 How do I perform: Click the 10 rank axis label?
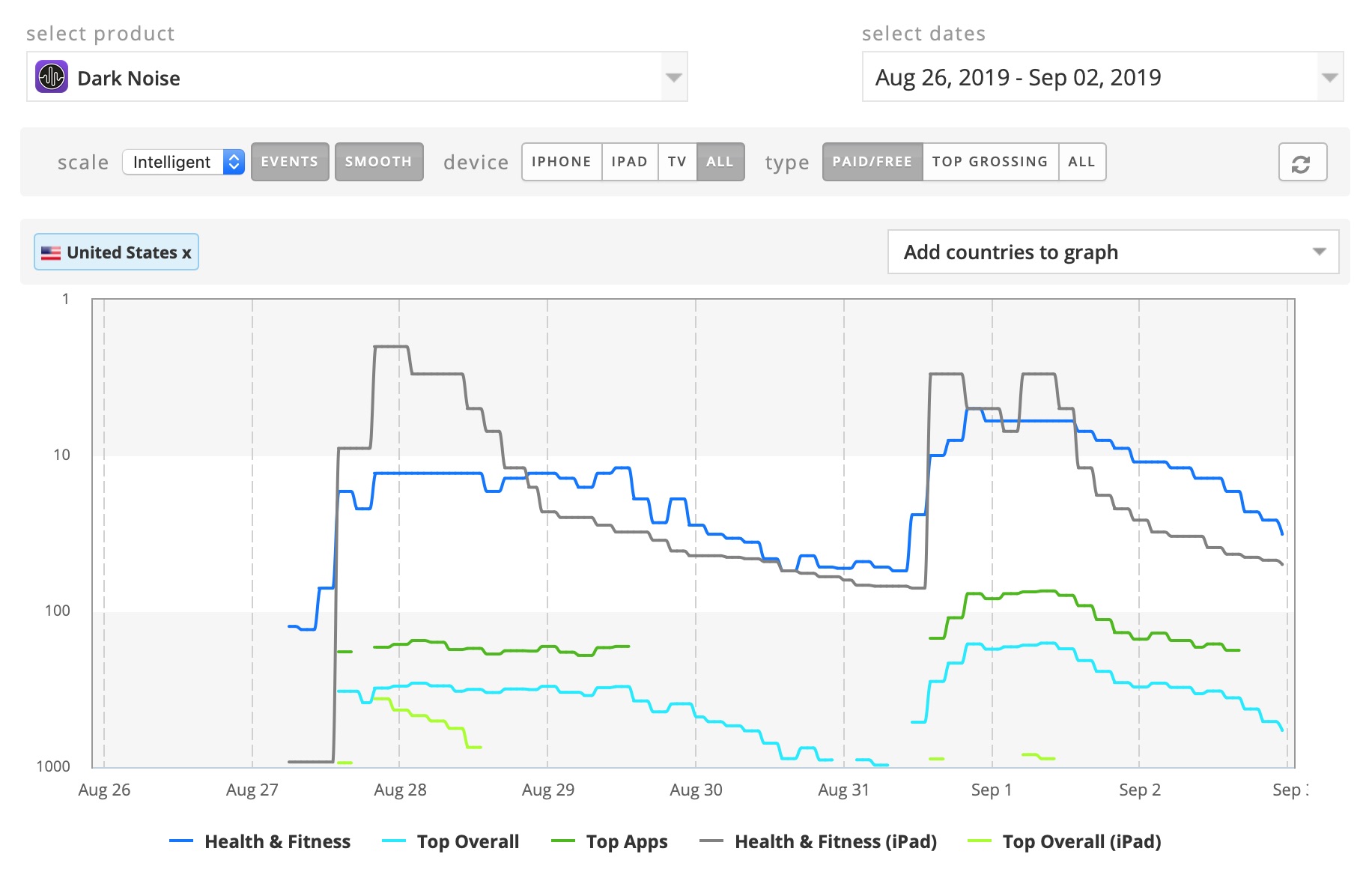(x=61, y=455)
